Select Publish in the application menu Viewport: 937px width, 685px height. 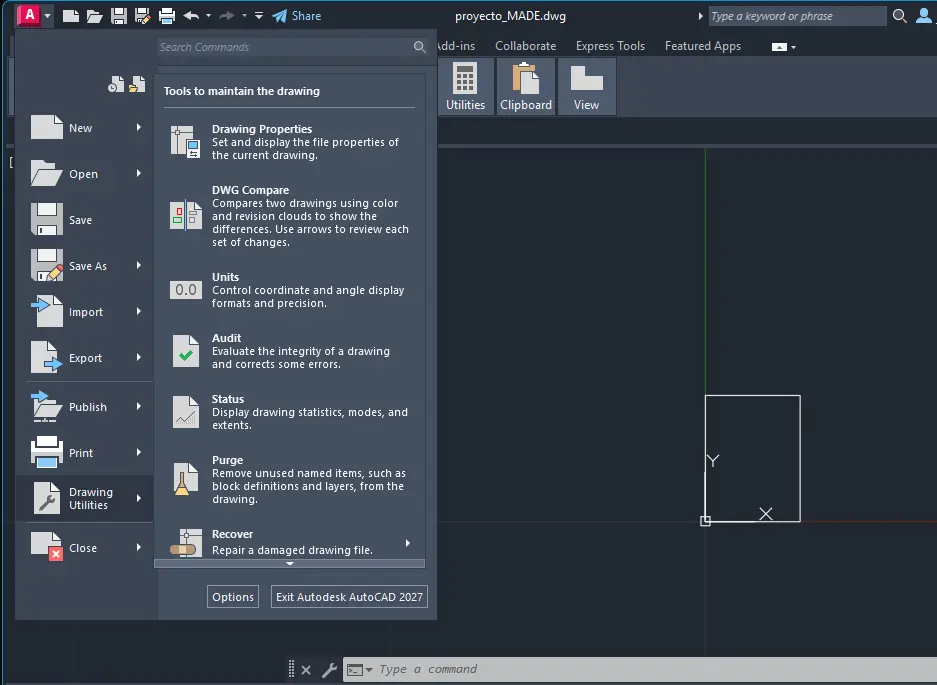(85, 407)
